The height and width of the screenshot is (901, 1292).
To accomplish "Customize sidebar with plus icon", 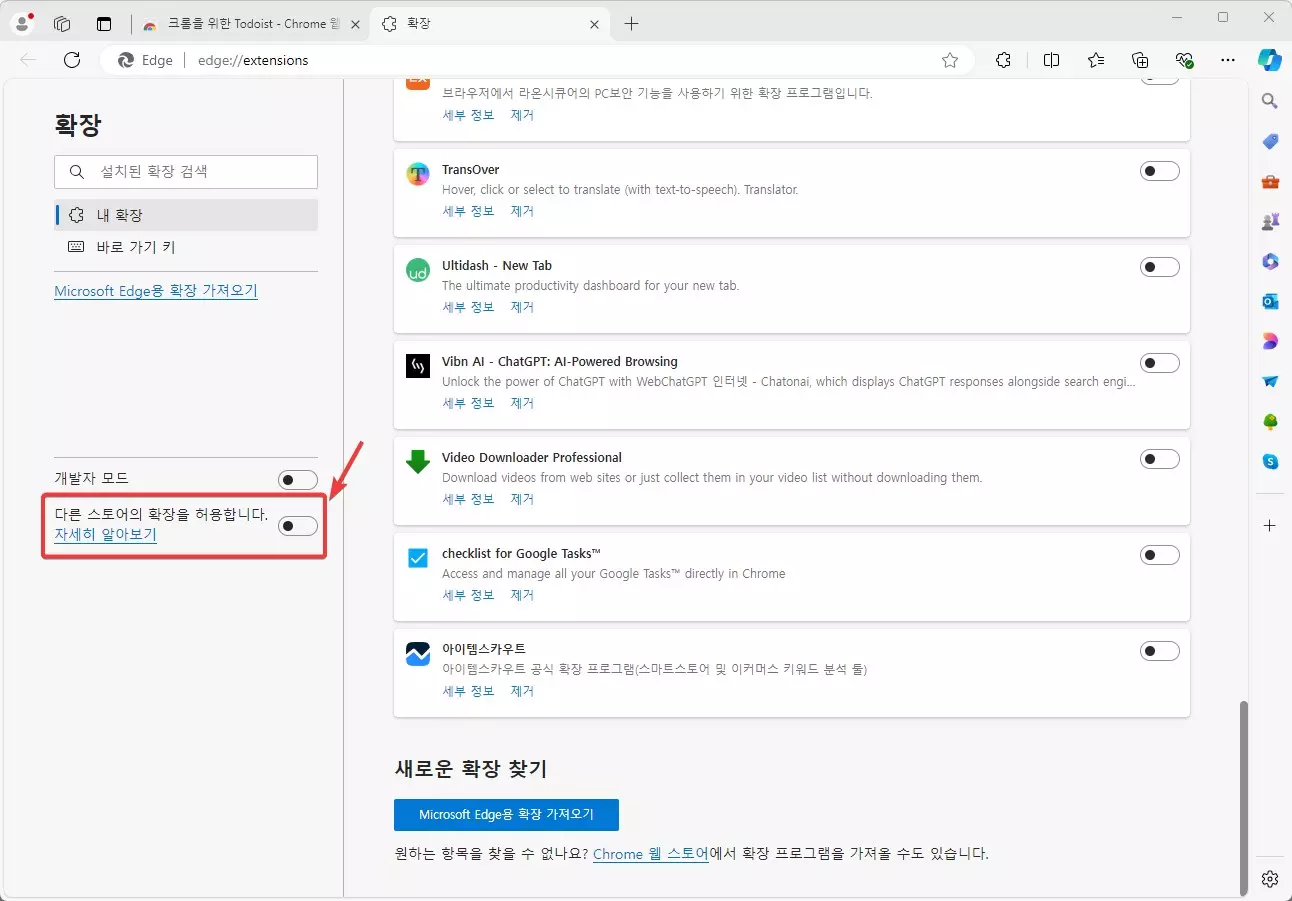I will [x=1270, y=525].
